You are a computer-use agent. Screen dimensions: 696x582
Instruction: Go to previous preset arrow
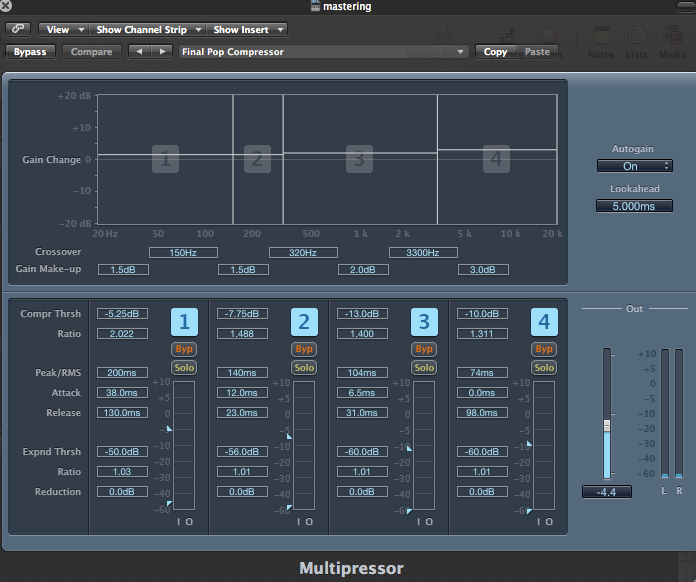[x=139, y=51]
